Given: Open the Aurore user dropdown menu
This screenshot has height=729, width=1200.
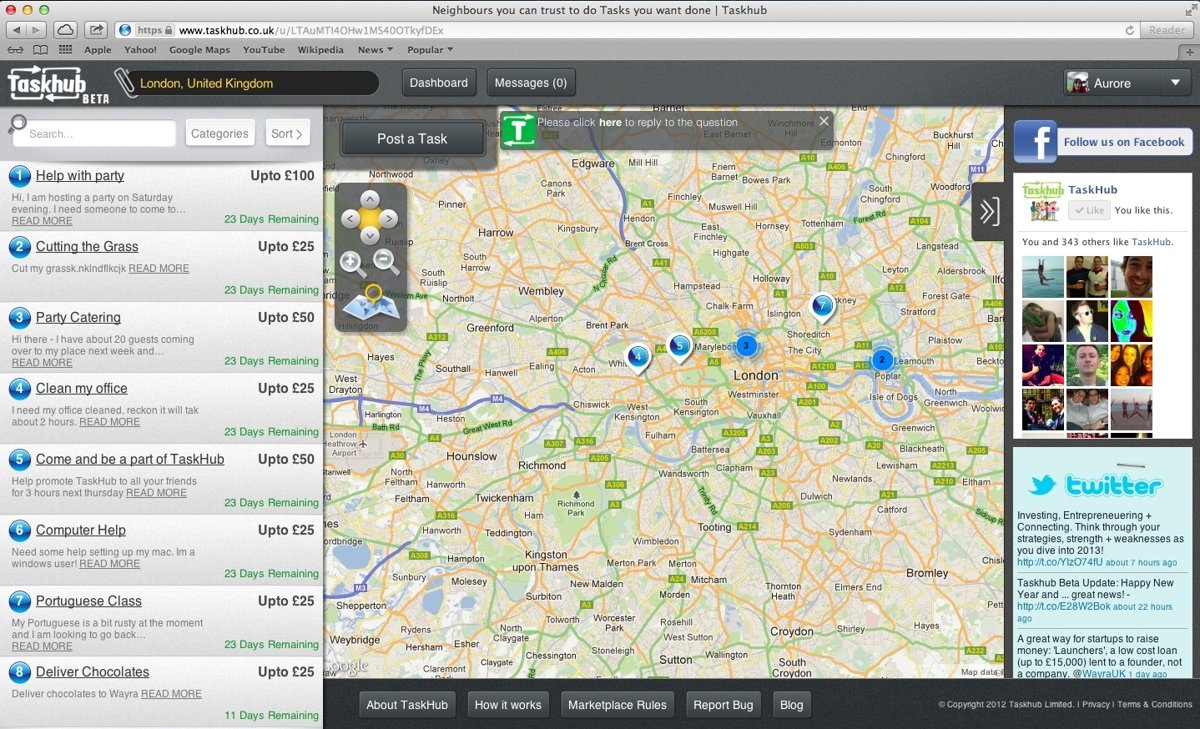Looking at the screenshot, I should [1126, 83].
